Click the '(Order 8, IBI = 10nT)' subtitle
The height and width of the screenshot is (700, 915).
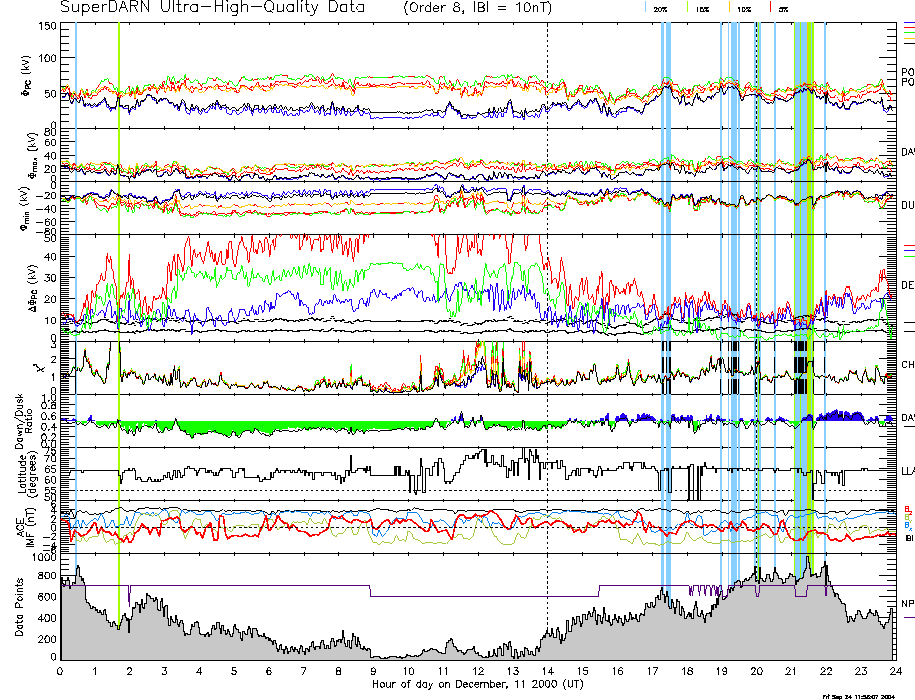click(477, 8)
